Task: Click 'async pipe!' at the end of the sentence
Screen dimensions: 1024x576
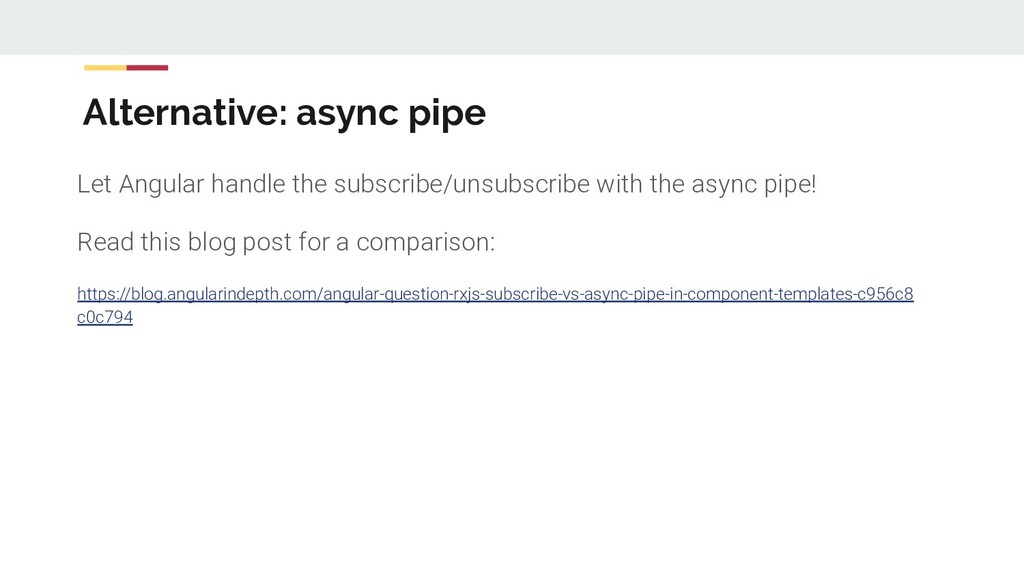Action: (x=754, y=185)
